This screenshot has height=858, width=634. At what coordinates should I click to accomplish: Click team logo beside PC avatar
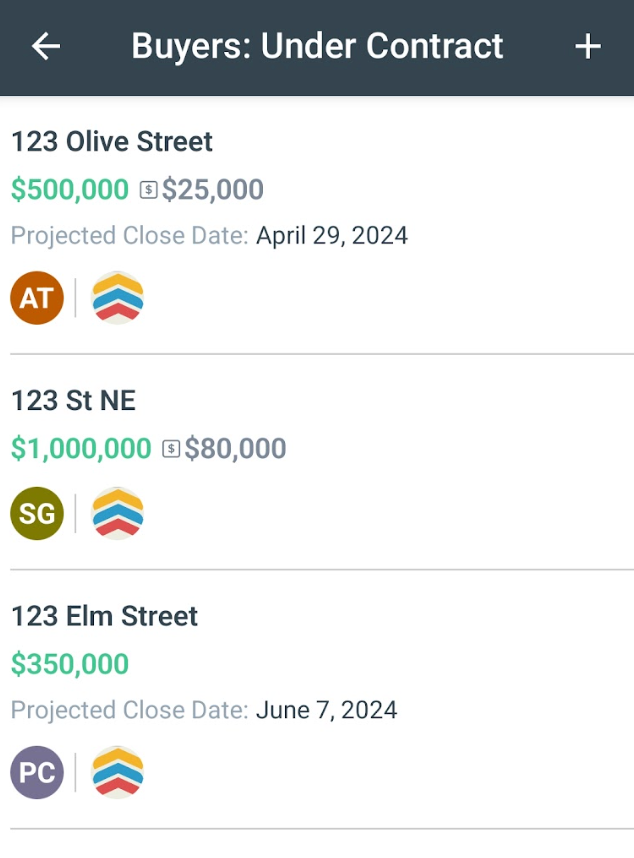point(118,772)
